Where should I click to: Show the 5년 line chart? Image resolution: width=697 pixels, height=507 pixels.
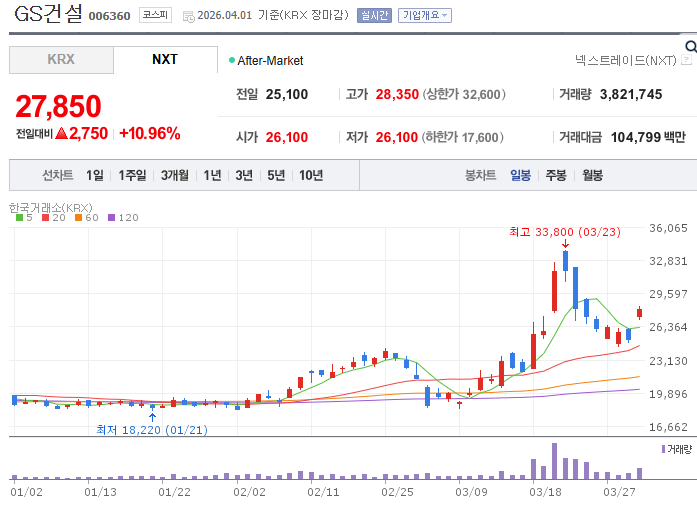pyautogui.click(x=276, y=176)
